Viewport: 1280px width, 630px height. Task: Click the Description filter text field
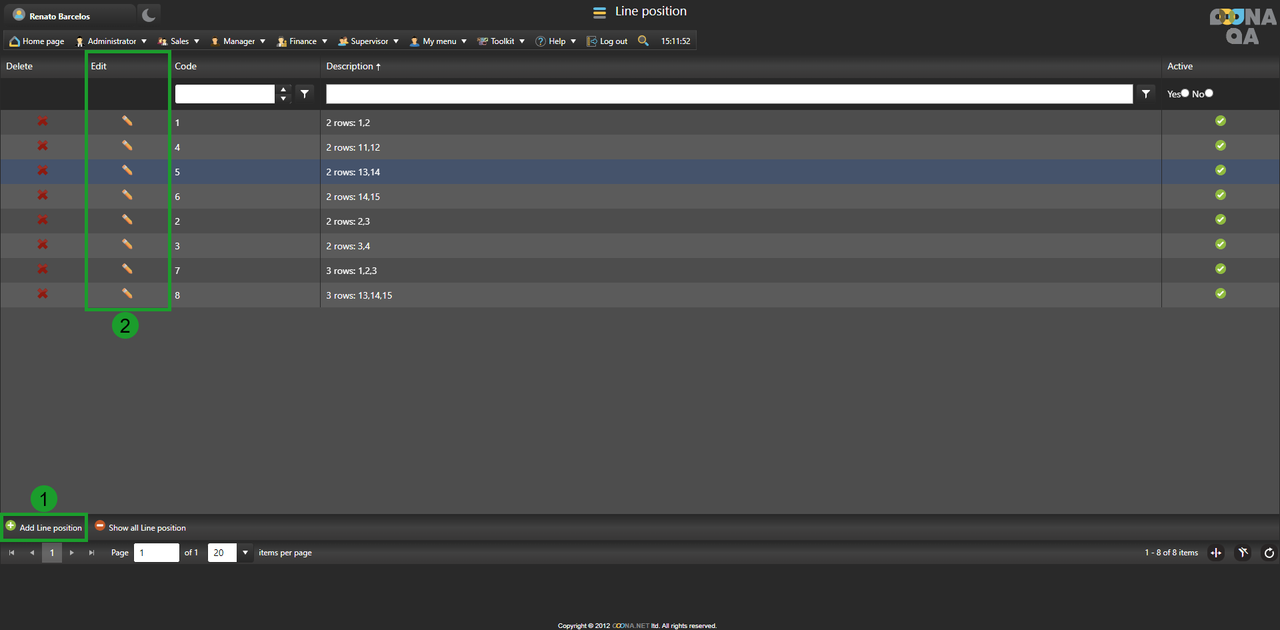pyautogui.click(x=728, y=93)
